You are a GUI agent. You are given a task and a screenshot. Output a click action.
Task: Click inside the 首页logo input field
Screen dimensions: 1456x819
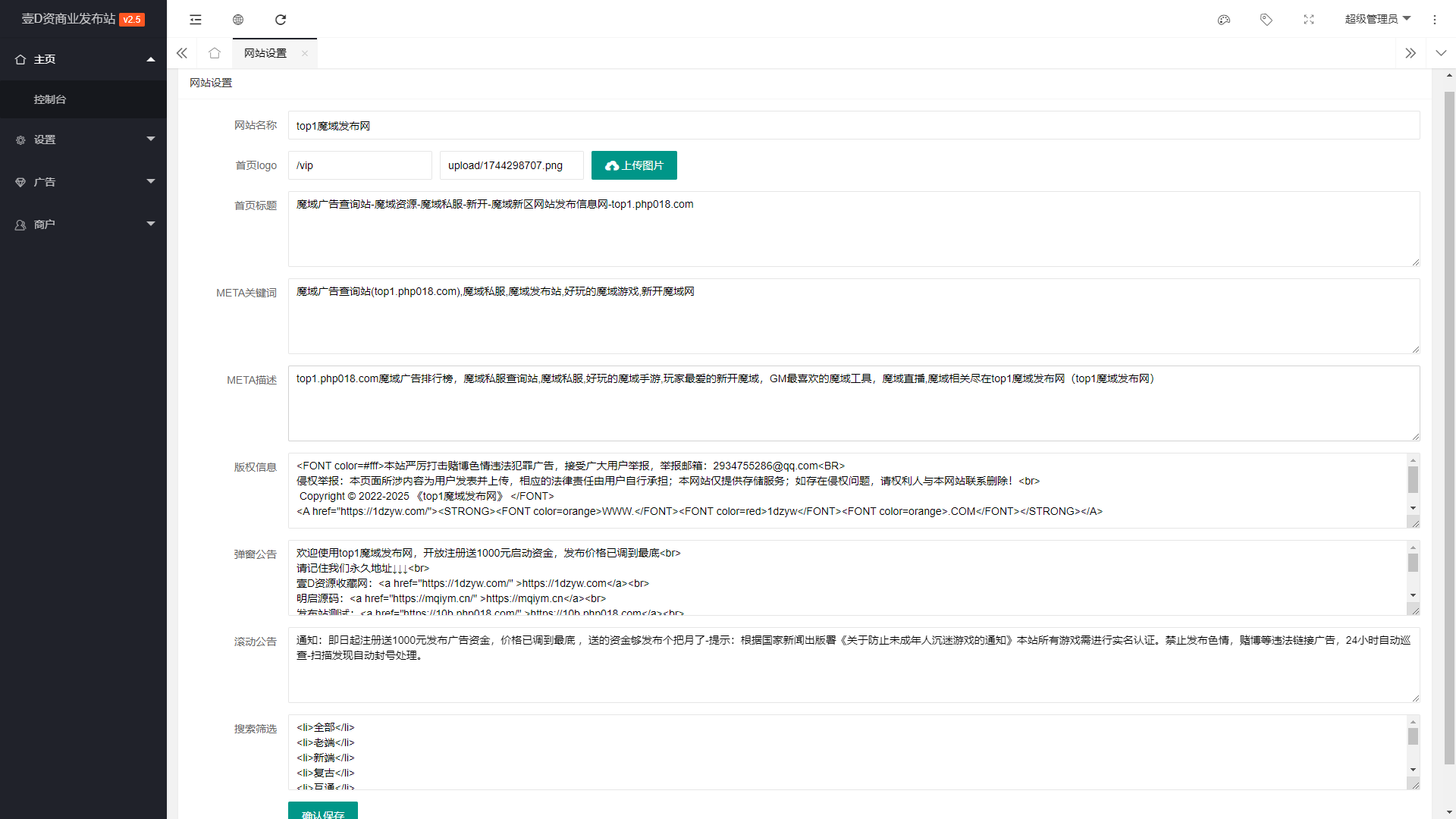coord(359,165)
